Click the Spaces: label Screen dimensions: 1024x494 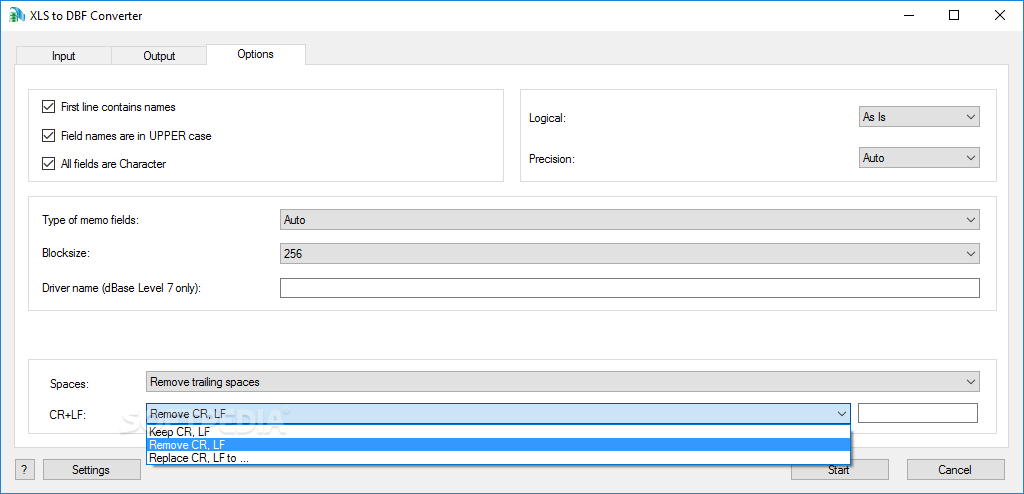tap(69, 384)
